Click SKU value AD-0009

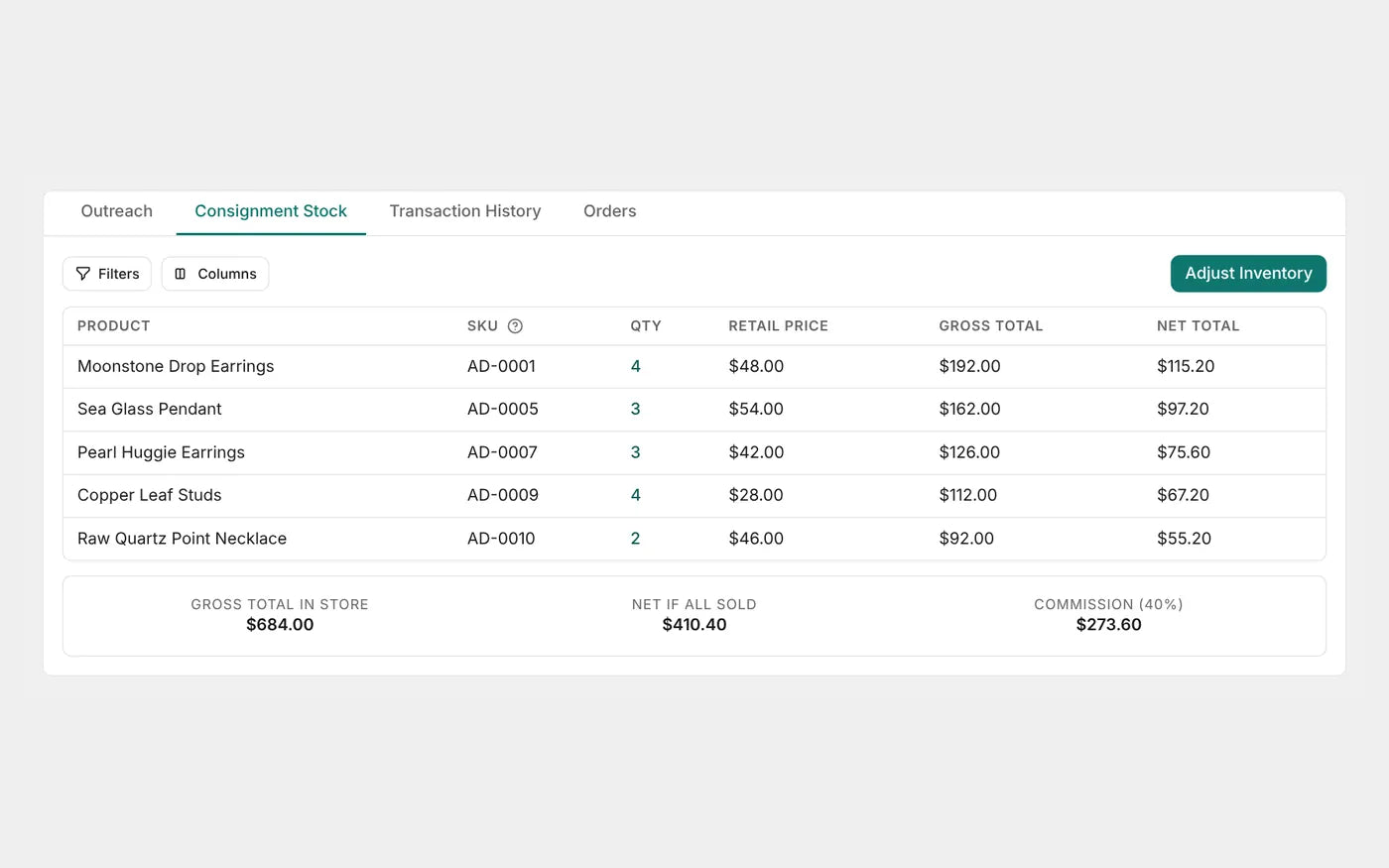pos(503,495)
